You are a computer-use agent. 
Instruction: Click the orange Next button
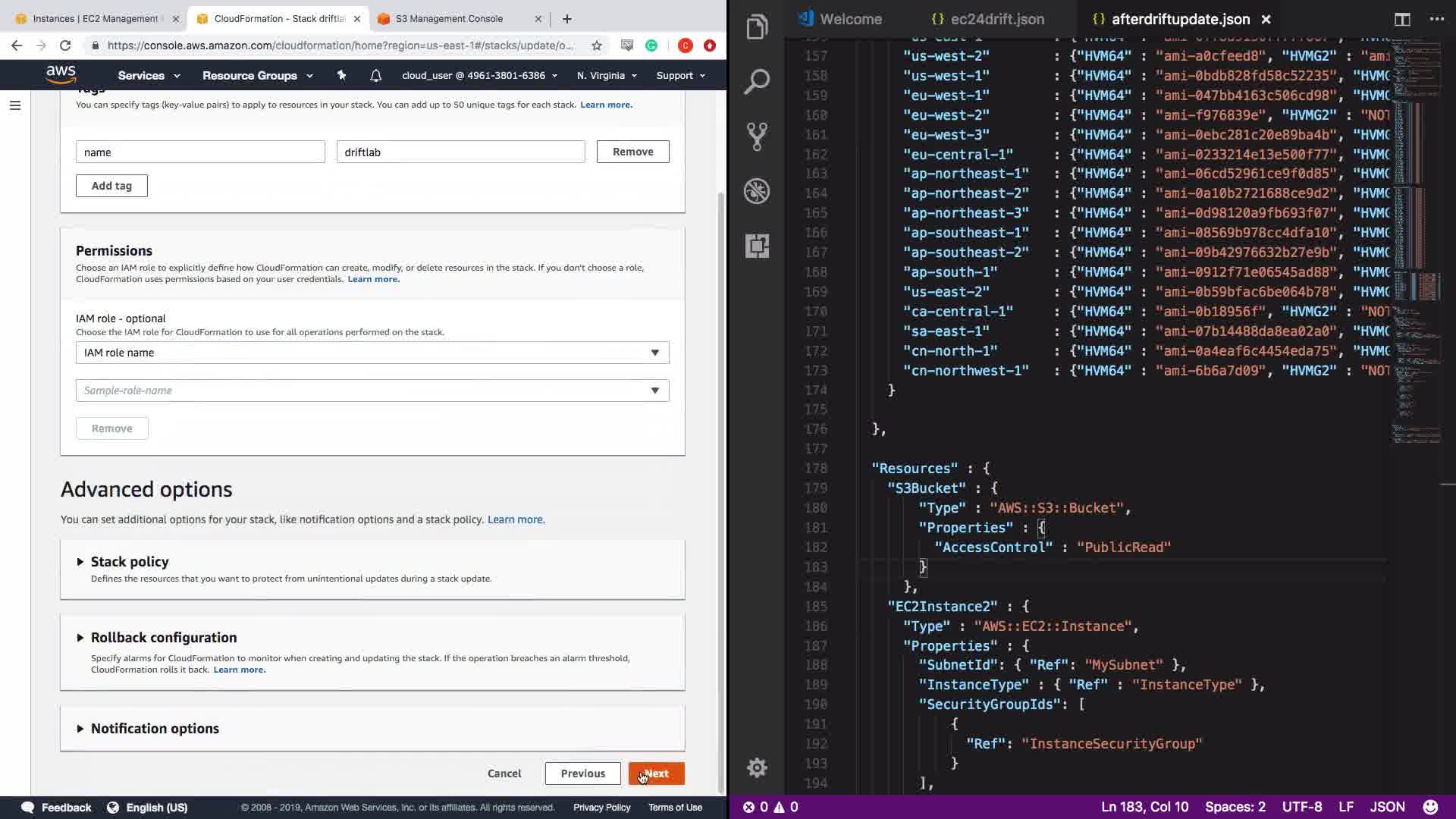coord(656,773)
